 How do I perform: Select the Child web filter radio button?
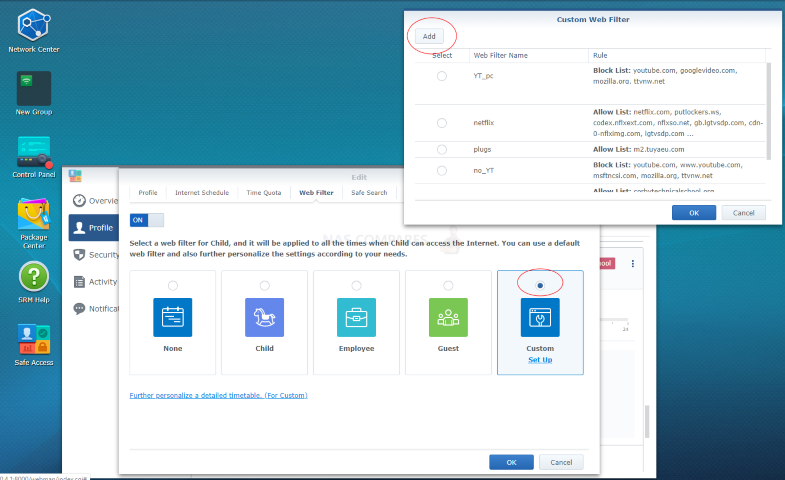264,285
